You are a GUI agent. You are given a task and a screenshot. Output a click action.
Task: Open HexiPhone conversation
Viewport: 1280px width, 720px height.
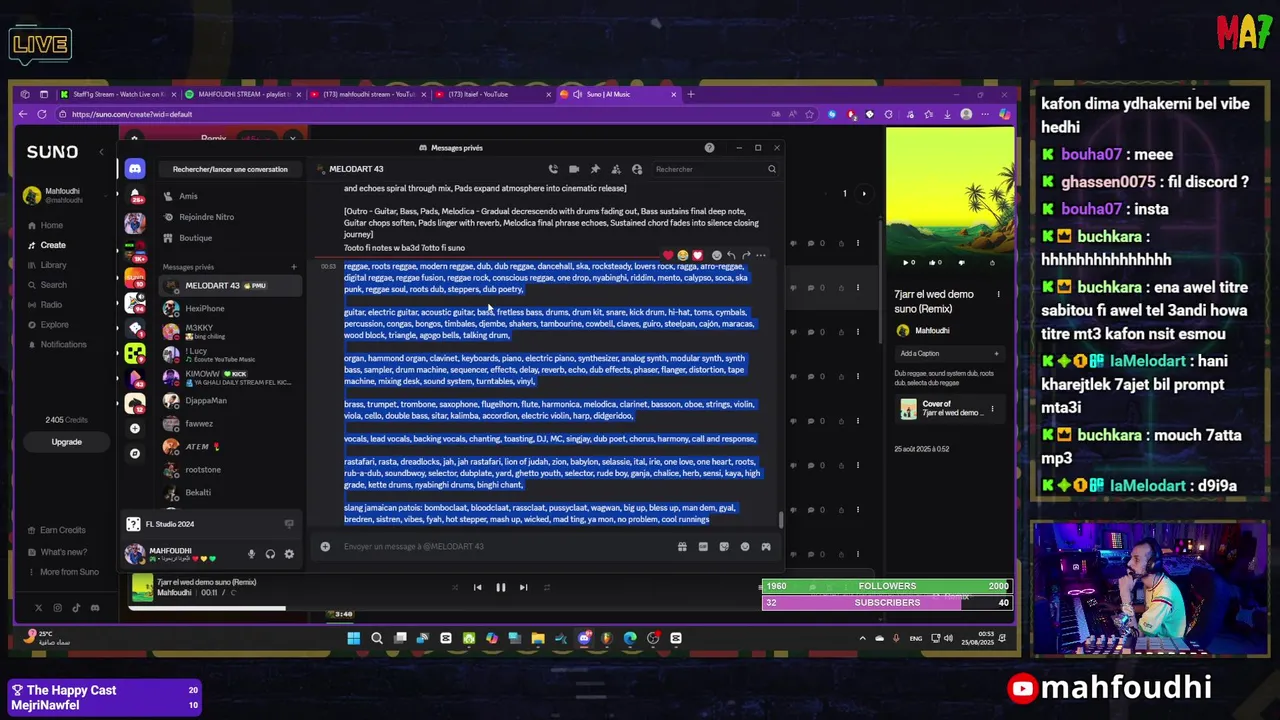tap(230, 309)
